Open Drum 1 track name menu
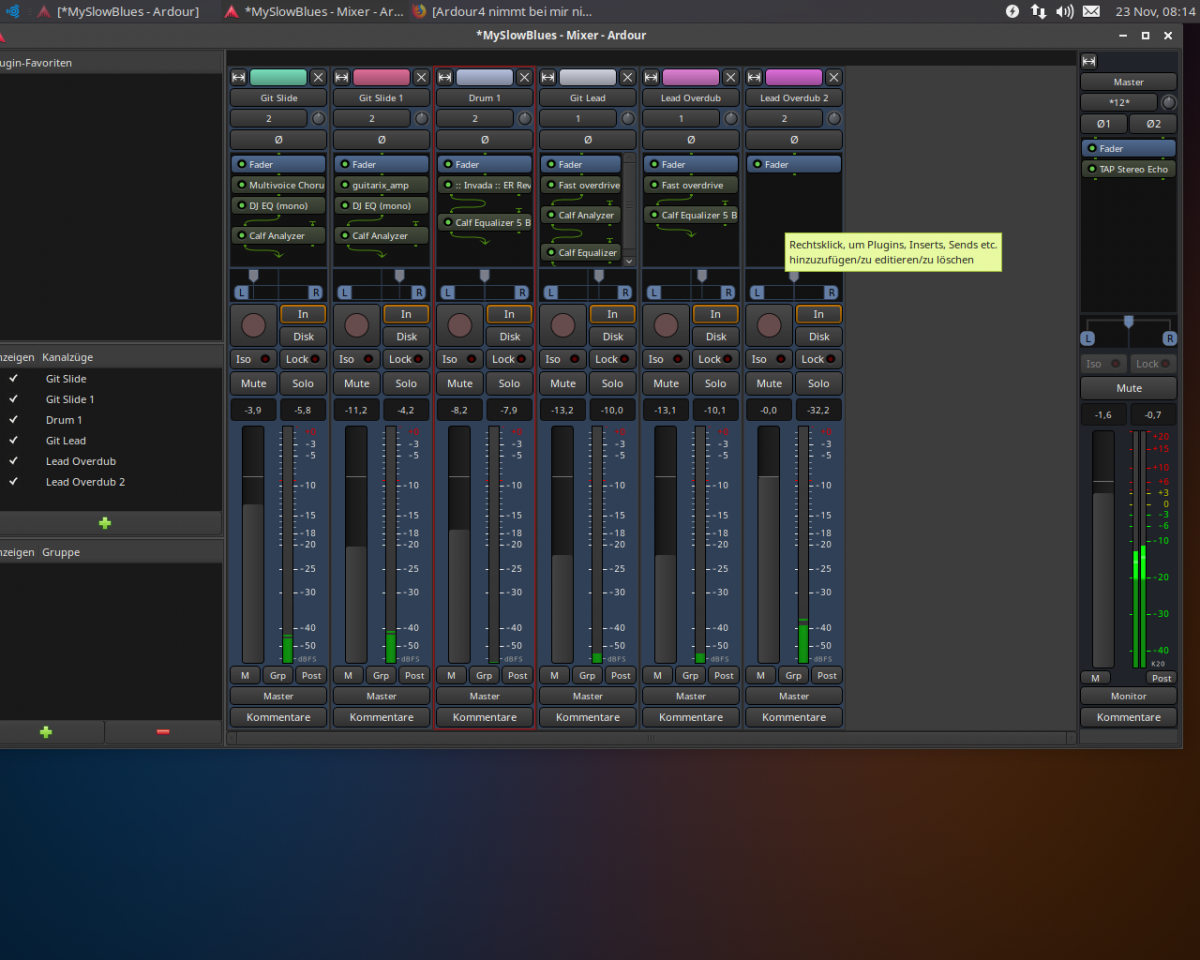The image size is (1200, 960). coord(485,98)
